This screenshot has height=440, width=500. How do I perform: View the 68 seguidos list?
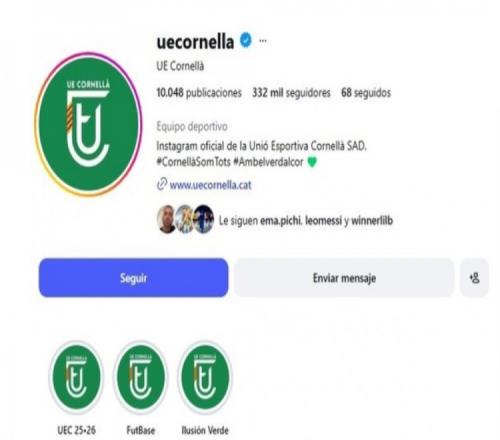(x=366, y=92)
